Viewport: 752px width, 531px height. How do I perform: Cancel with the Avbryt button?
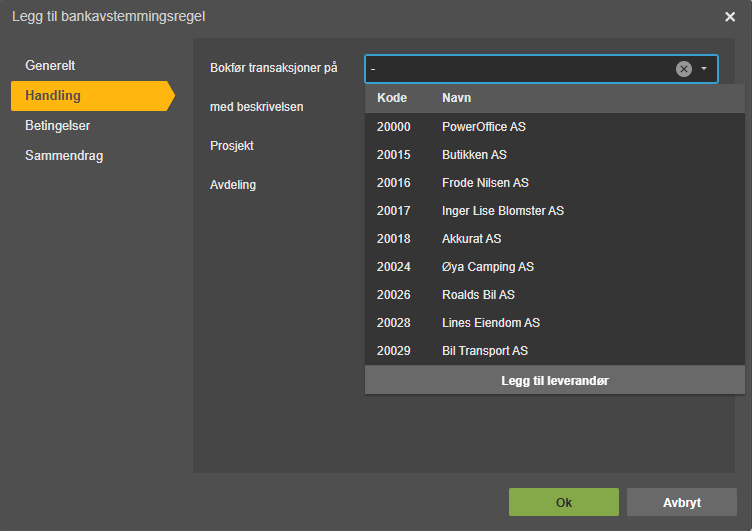[x=682, y=502]
